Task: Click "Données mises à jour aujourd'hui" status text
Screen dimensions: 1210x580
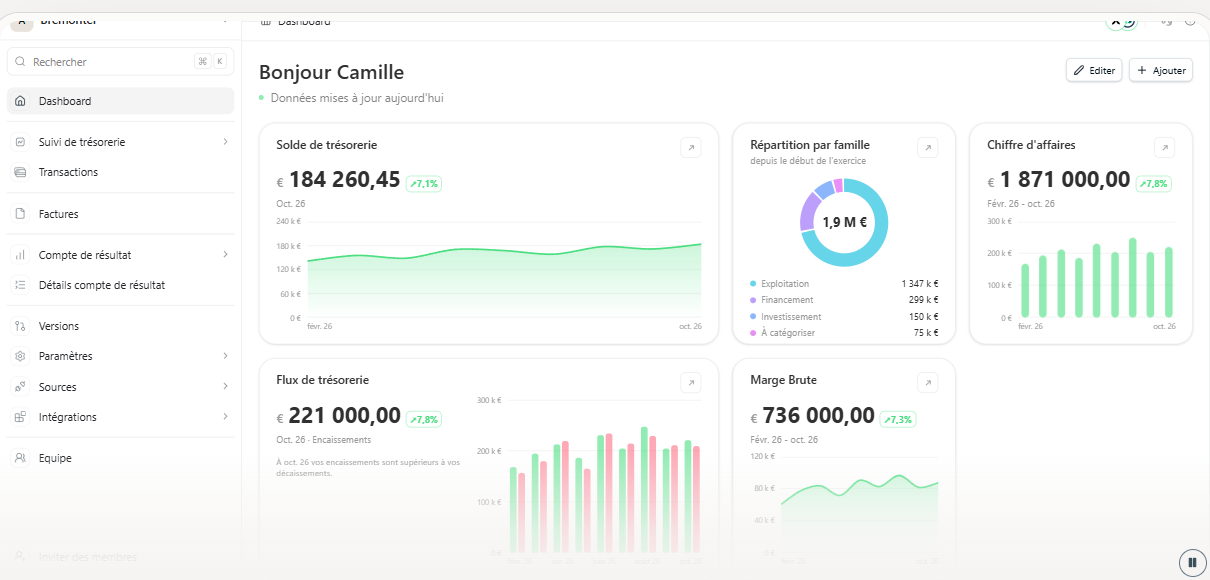Action: (x=357, y=98)
